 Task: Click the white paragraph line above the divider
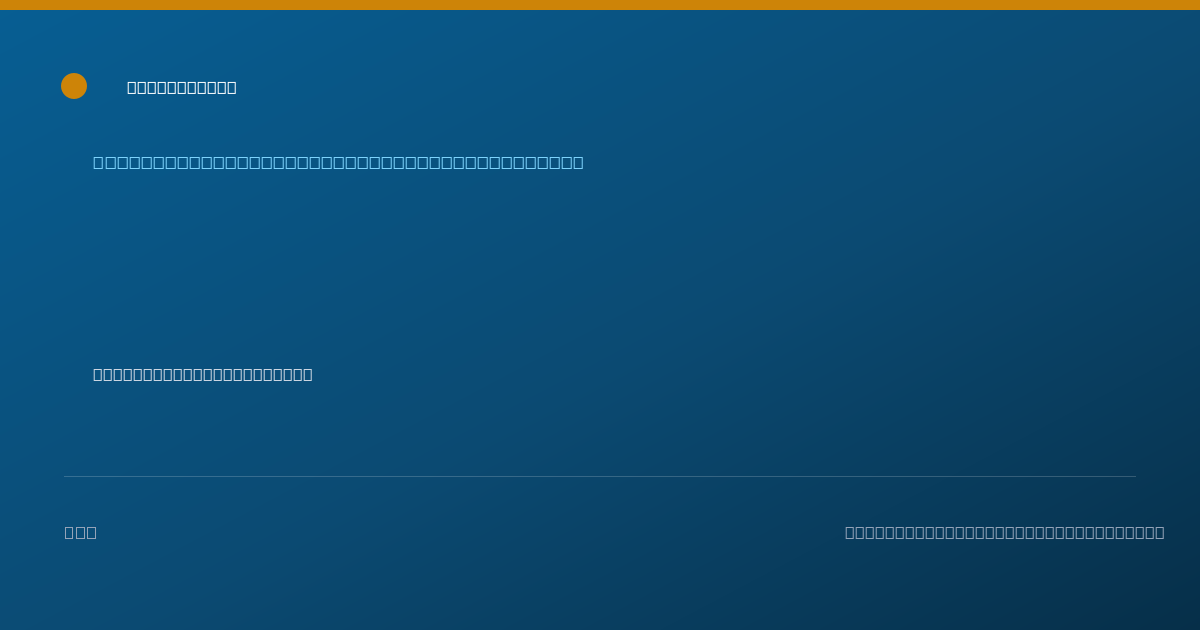click(x=203, y=374)
